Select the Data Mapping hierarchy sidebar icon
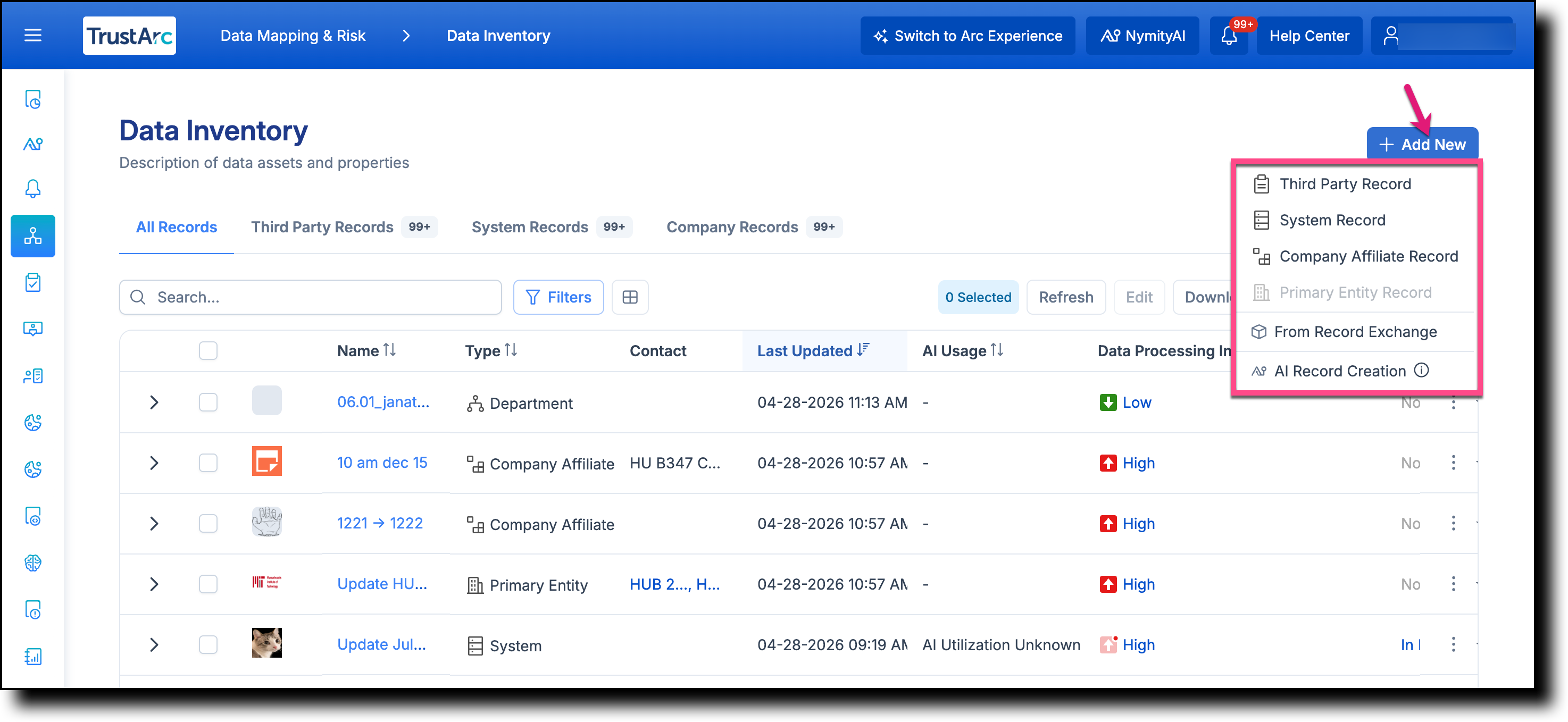1568x722 pixels. (33, 236)
